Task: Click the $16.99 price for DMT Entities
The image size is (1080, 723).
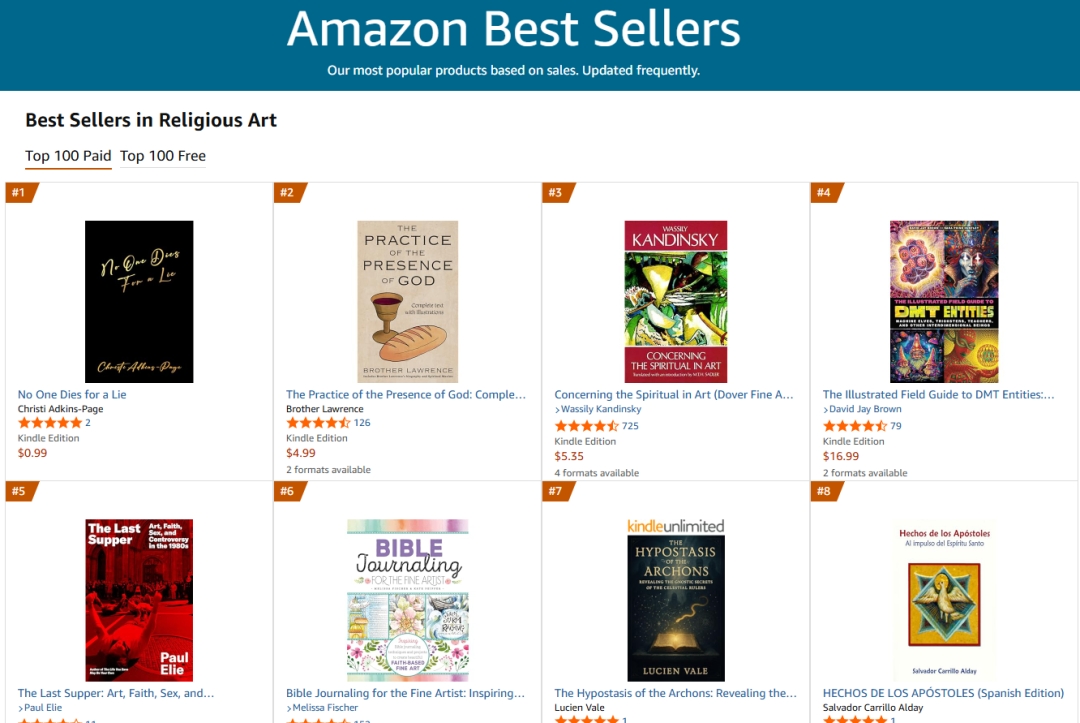Action: tap(840, 457)
